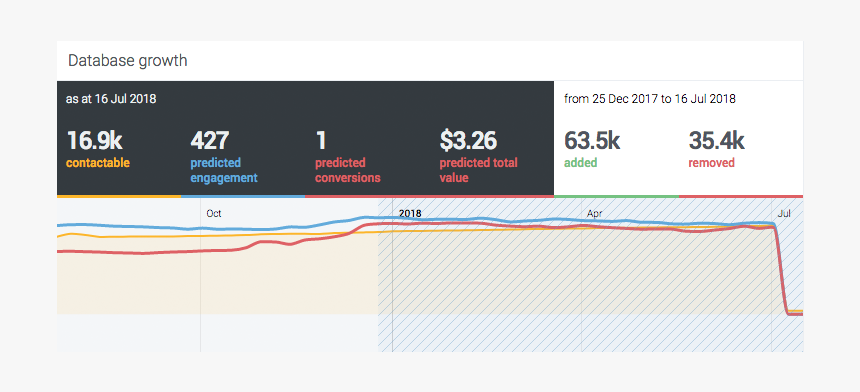Click the green underline below added
This screenshot has width=860, height=392.
(616, 196)
